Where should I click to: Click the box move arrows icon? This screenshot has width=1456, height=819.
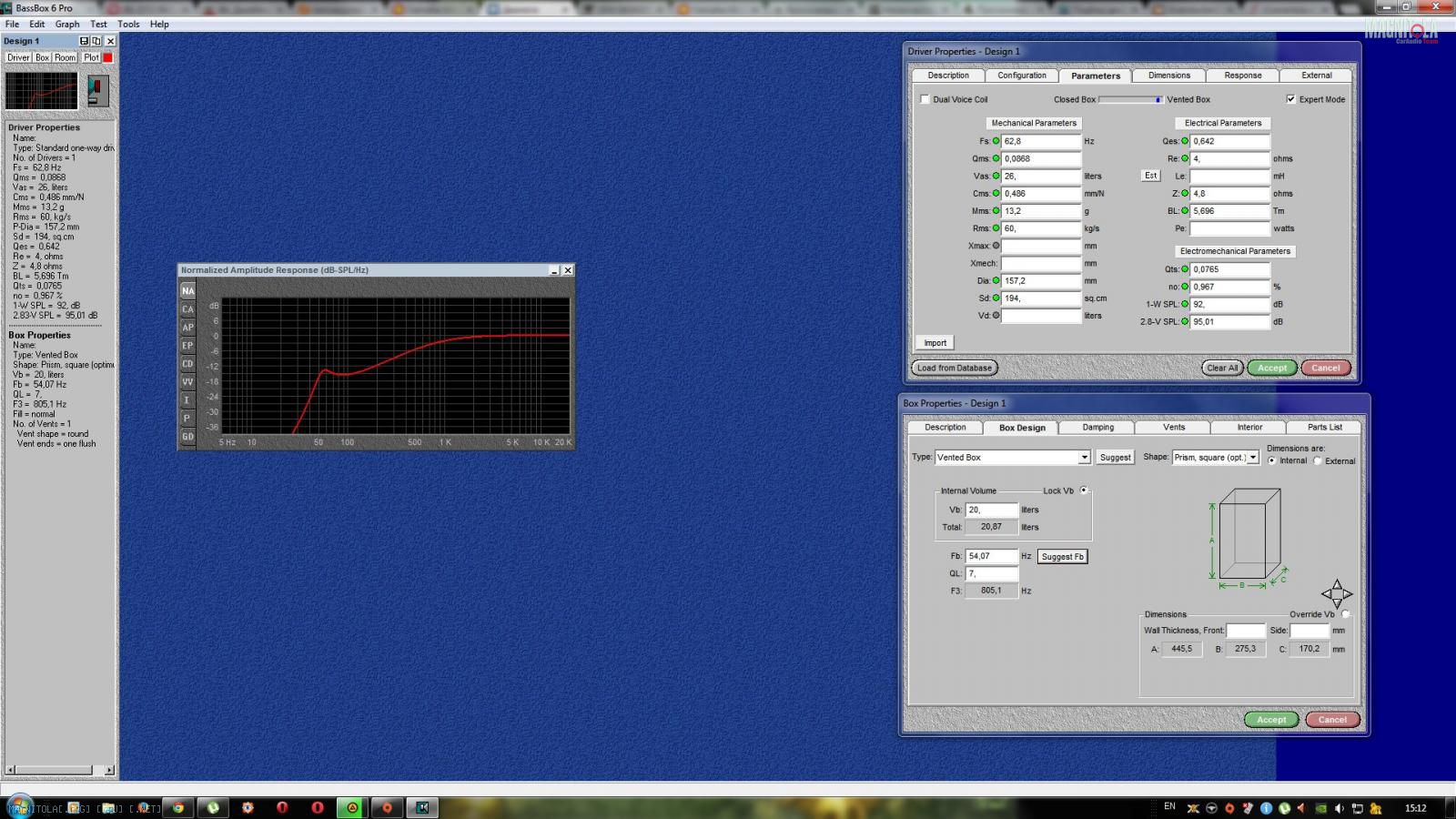pyautogui.click(x=1336, y=594)
